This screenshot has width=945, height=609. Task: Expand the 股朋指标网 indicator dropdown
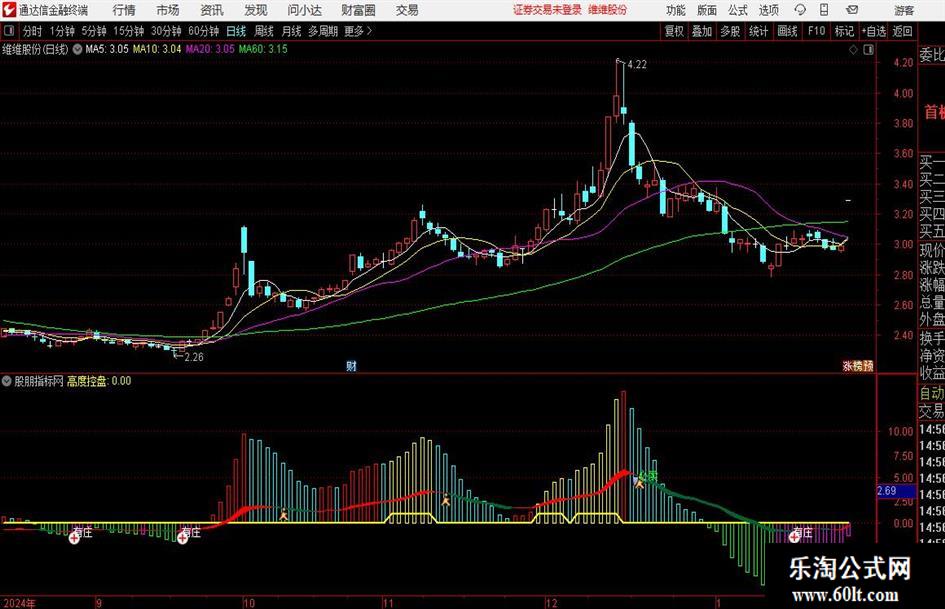point(7,381)
